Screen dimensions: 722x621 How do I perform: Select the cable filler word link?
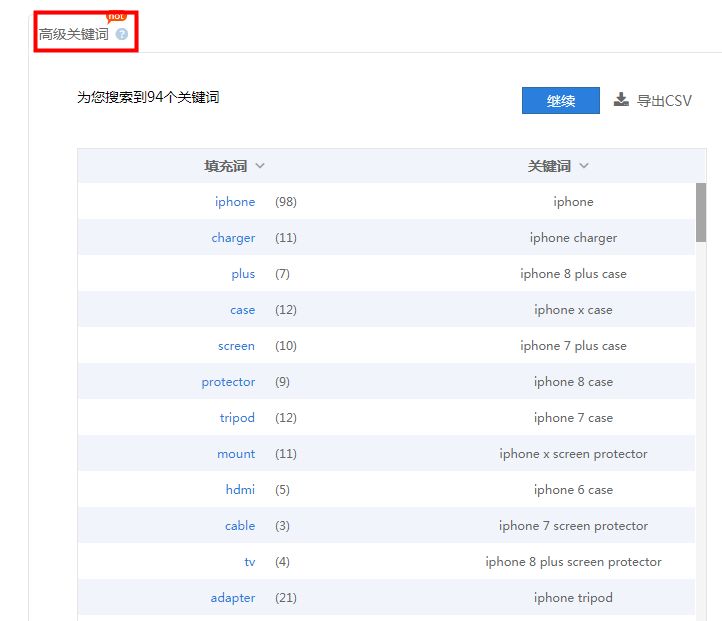[x=240, y=525]
